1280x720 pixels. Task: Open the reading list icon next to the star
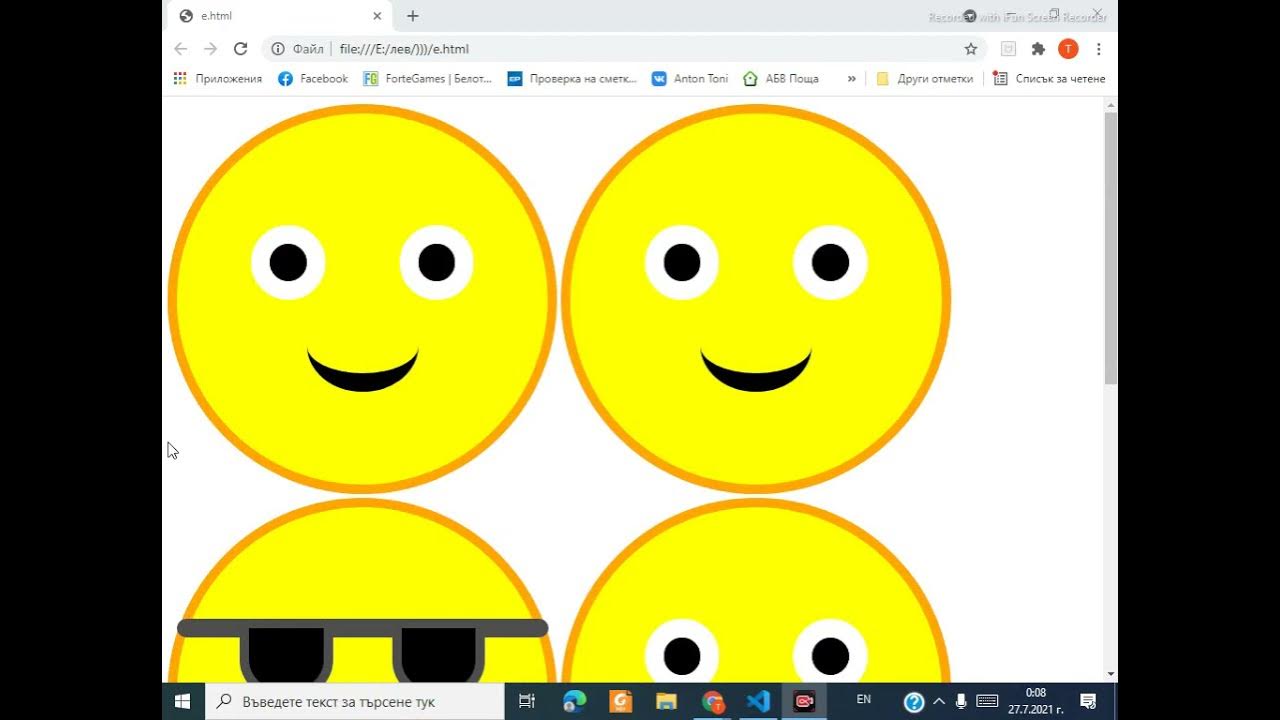(x=1008, y=48)
